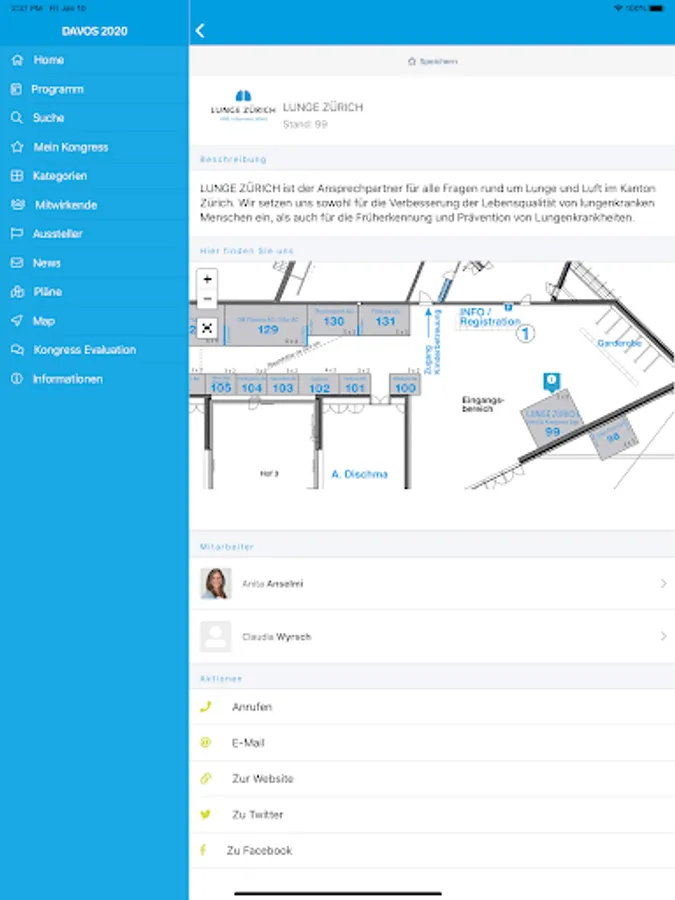675x900 pixels.
Task: Select stand 105 on the map
Action: pos(220,385)
